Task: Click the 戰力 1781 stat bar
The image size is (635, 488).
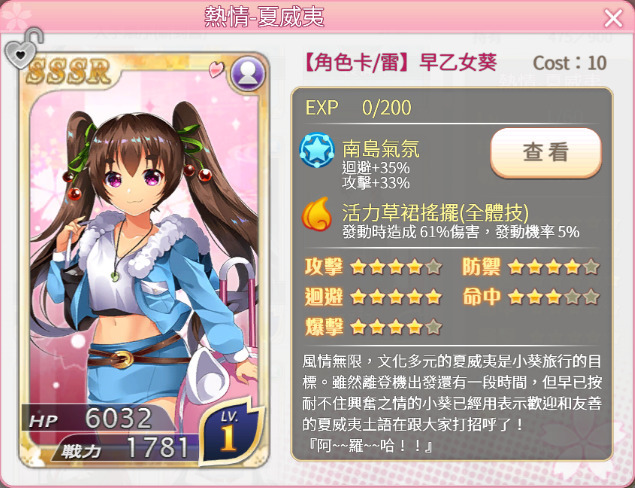Action: pos(126,448)
